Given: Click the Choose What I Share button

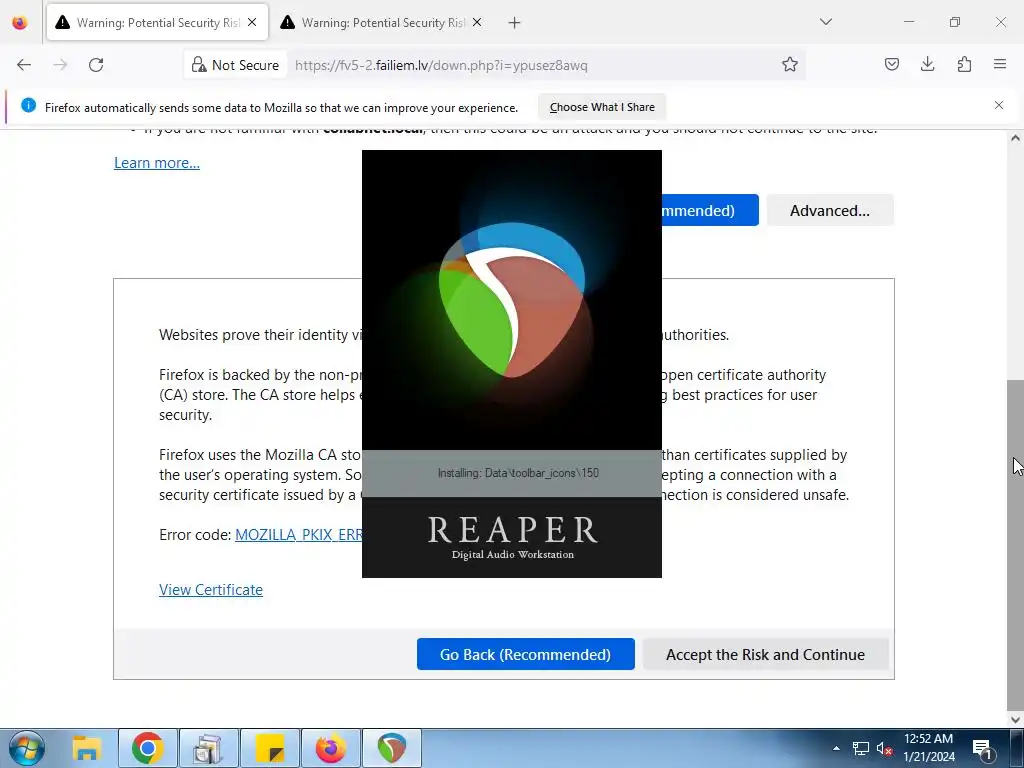Looking at the screenshot, I should (x=601, y=107).
